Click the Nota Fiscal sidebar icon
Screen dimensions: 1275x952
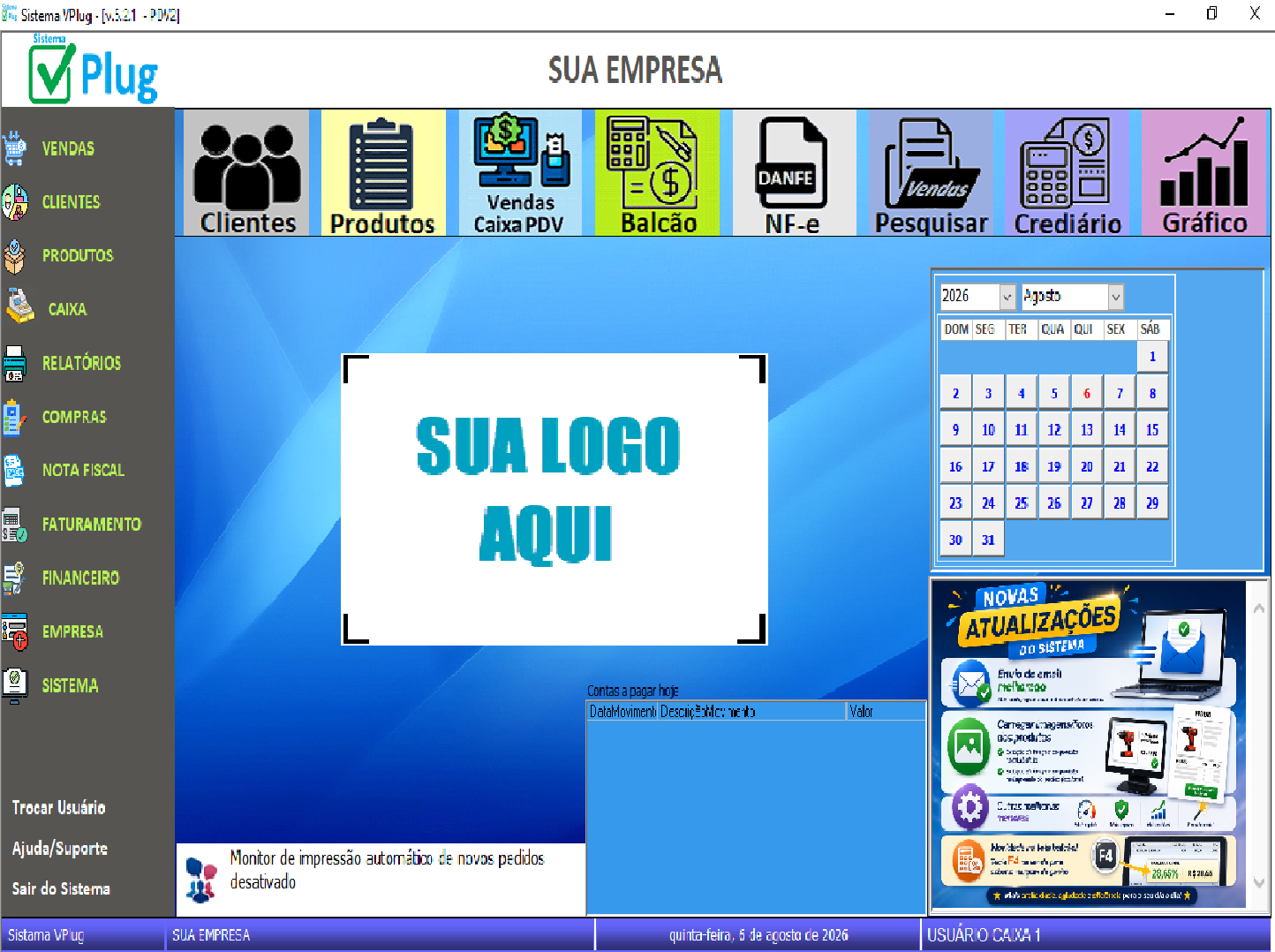pyautogui.click(x=15, y=471)
